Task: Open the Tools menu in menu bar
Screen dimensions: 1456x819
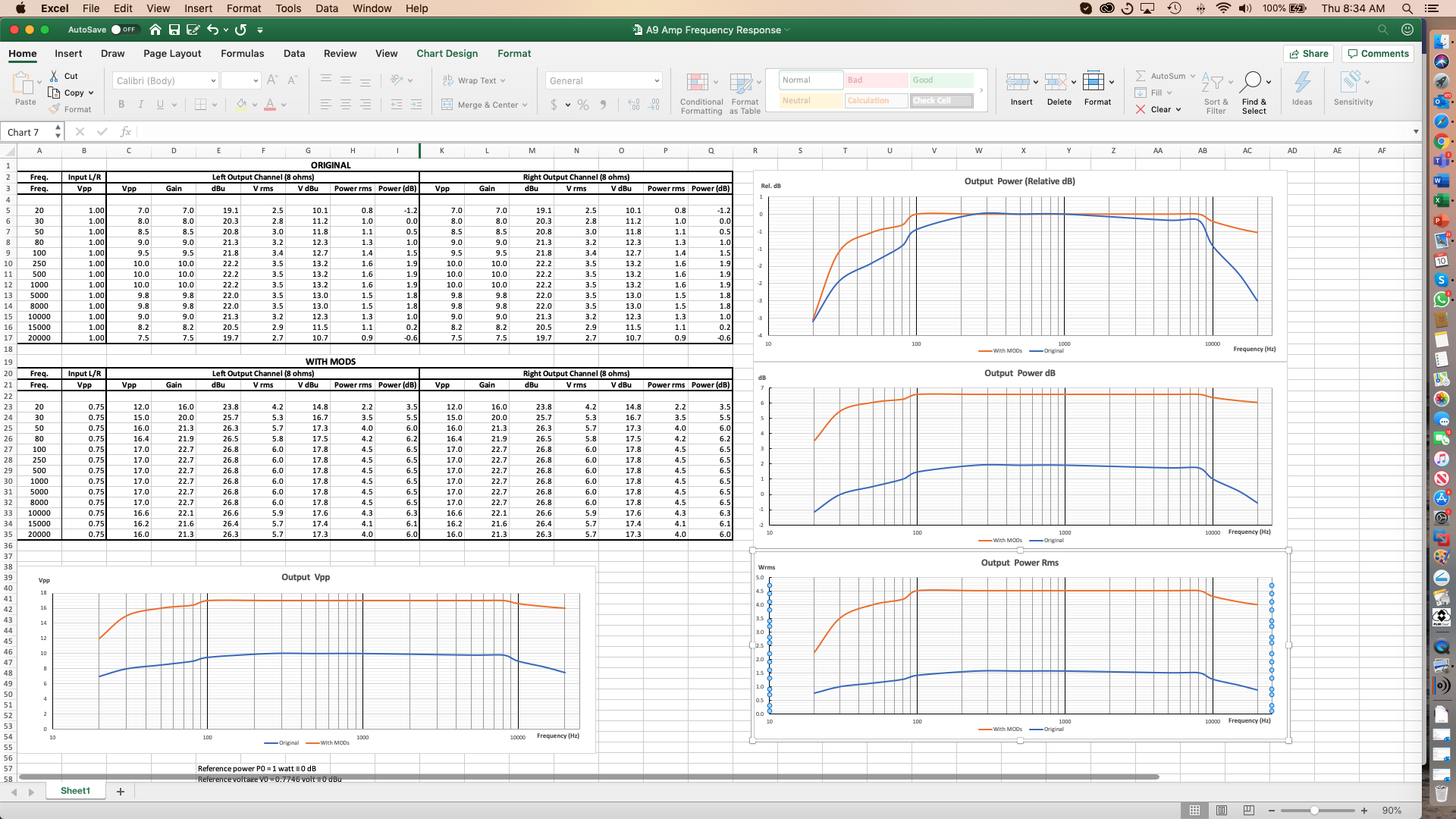Action: pyautogui.click(x=288, y=8)
